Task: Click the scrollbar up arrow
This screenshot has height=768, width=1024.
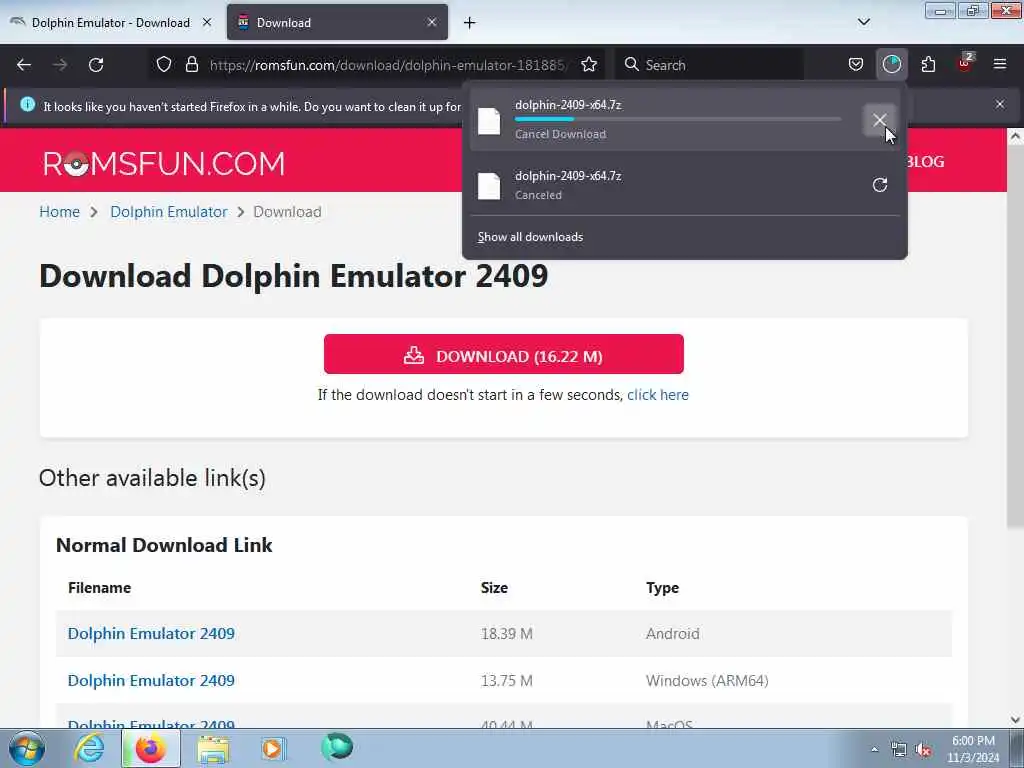Action: pyautogui.click(x=1015, y=136)
